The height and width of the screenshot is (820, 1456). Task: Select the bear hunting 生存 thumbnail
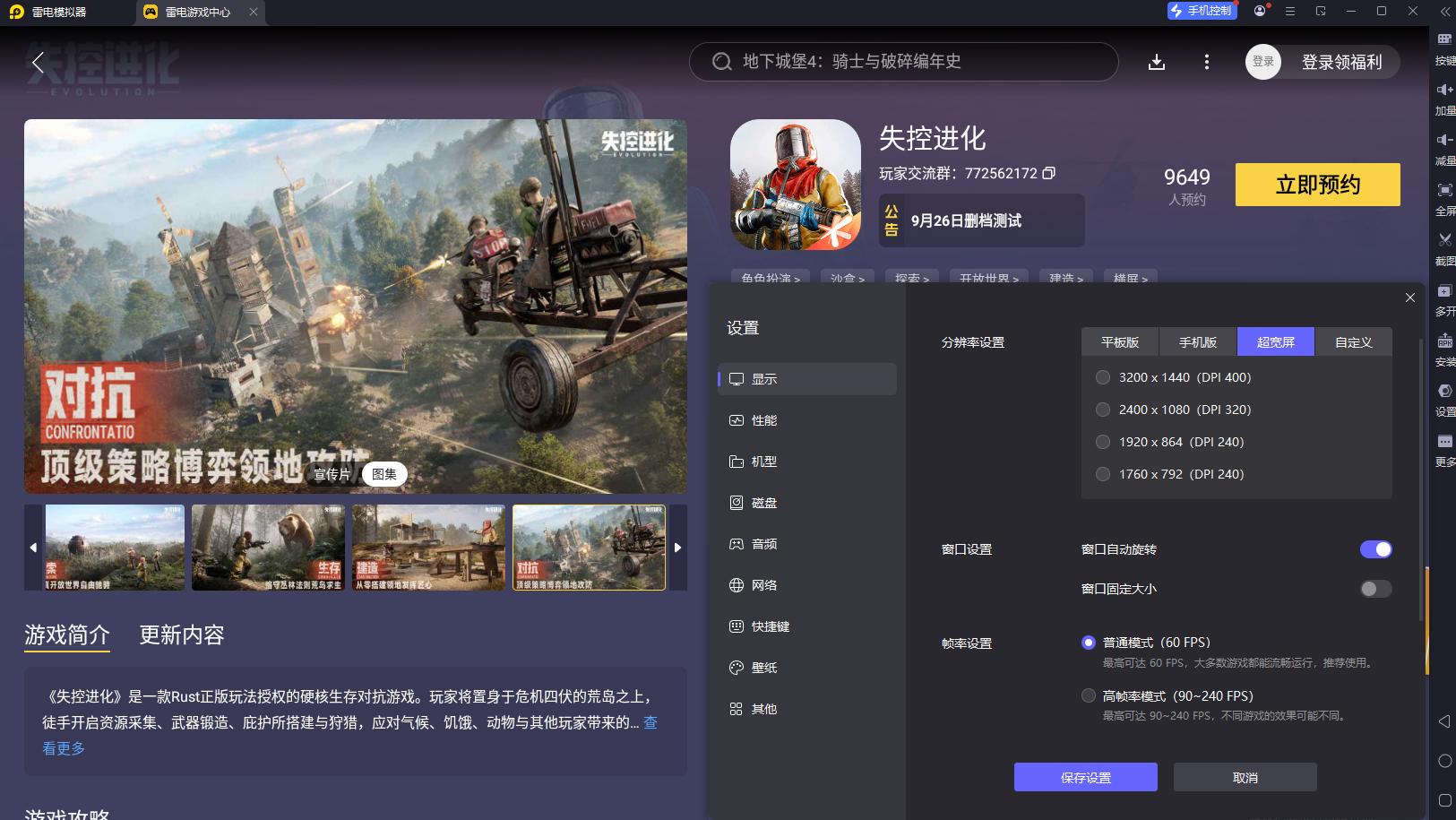(x=268, y=548)
